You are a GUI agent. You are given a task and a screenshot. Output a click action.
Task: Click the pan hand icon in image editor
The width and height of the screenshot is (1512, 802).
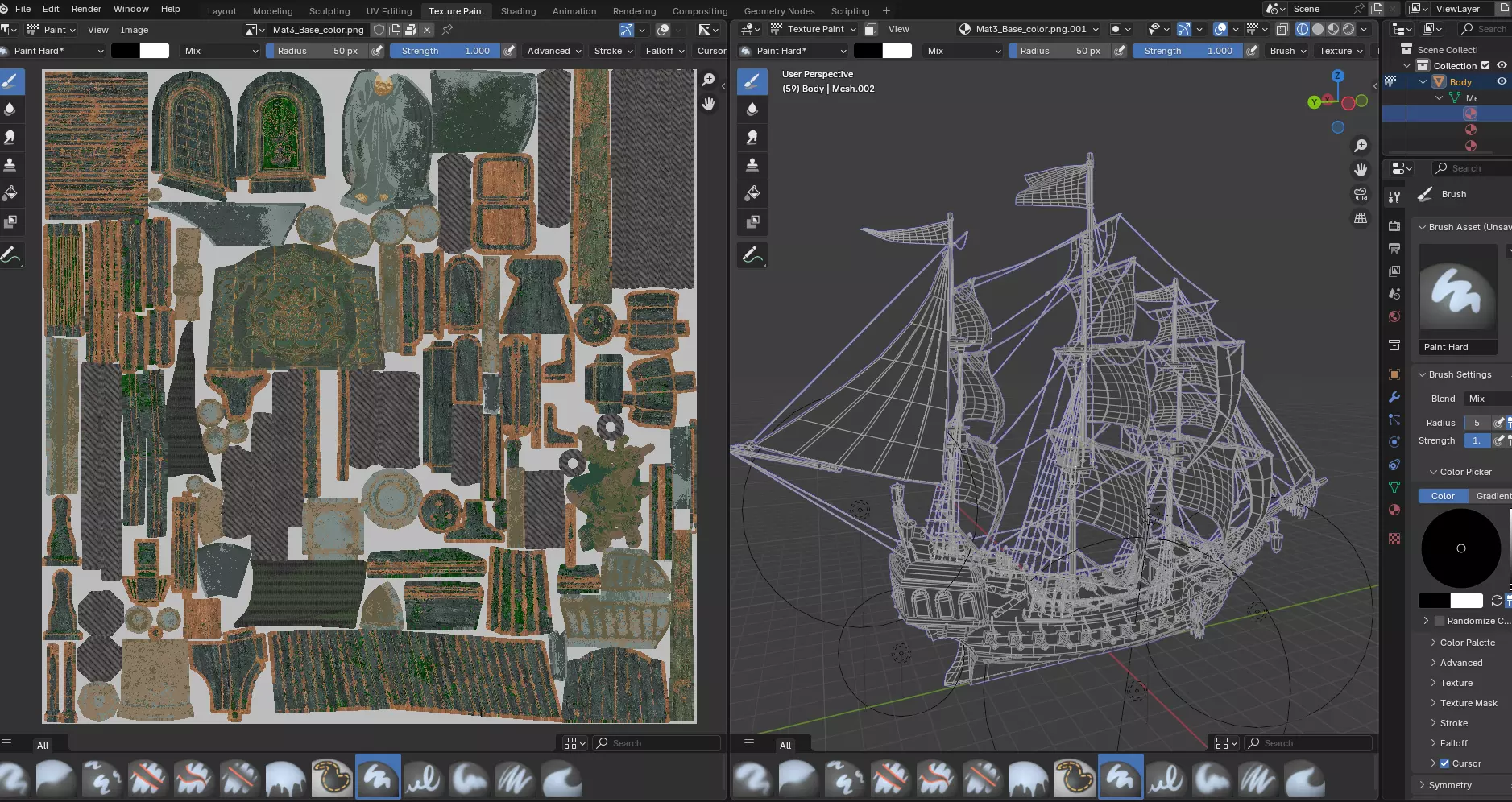click(x=708, y=104)
